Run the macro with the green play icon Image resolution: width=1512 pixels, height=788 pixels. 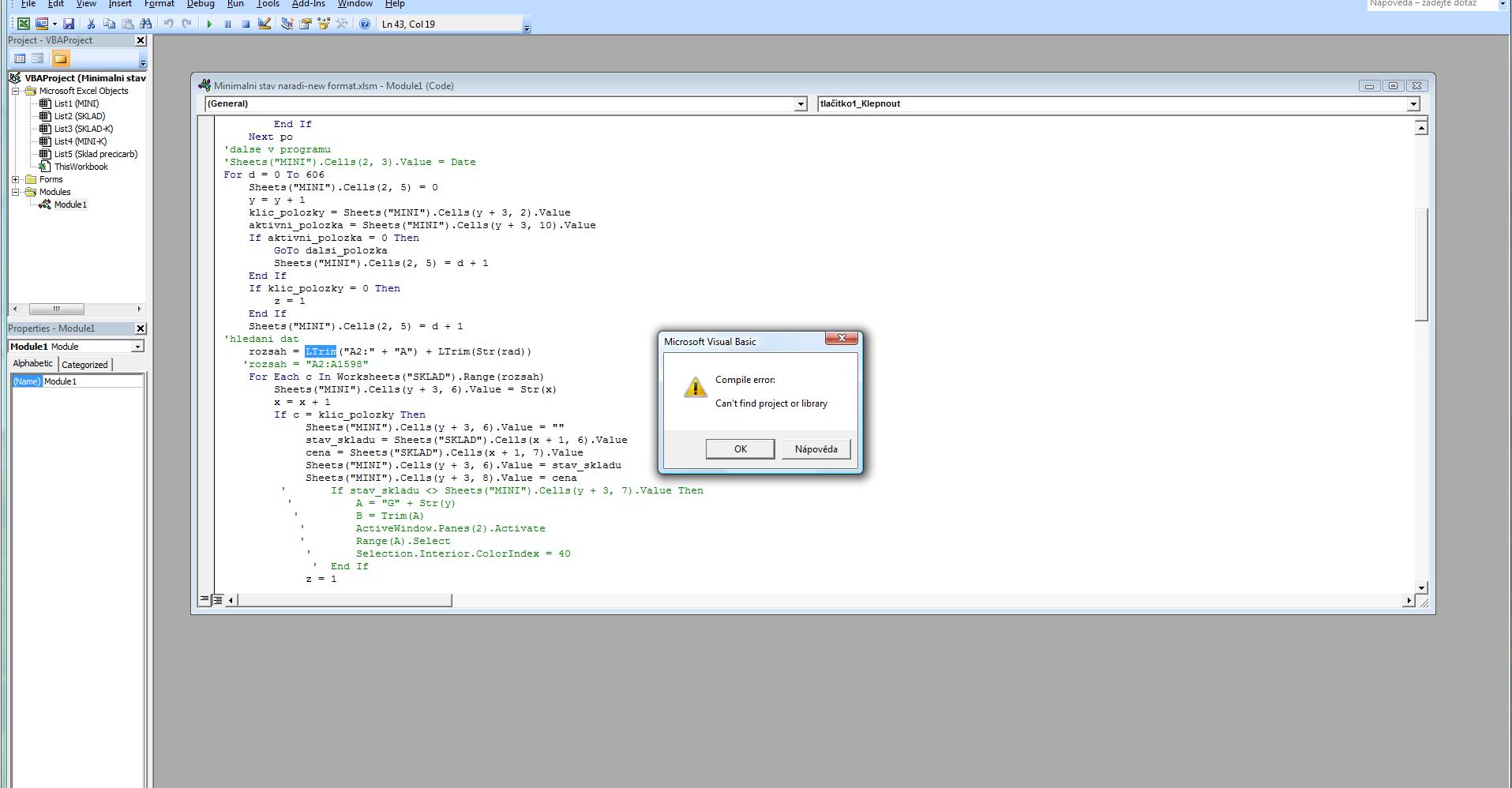click(x=209, y=24)
